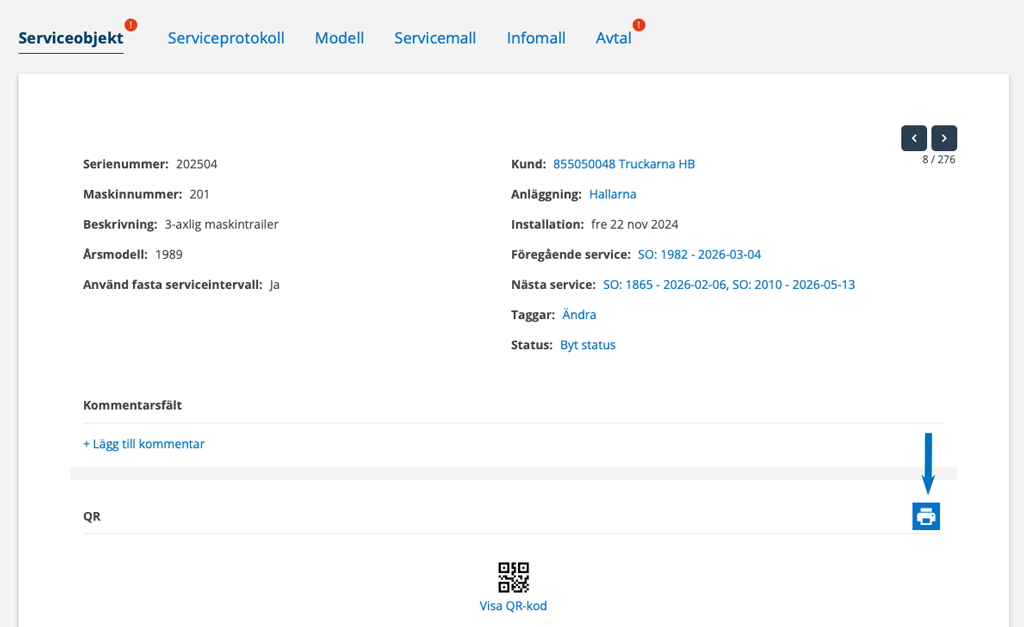
Task: Click Ändra to edit tags
Action: [x=579, y=314]
